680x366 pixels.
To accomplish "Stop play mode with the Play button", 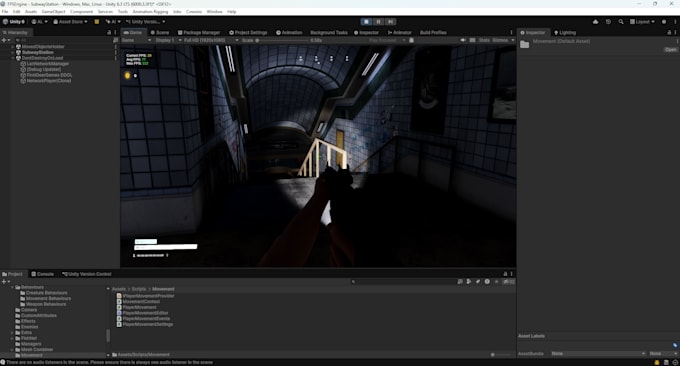I will tap(366, 21).
